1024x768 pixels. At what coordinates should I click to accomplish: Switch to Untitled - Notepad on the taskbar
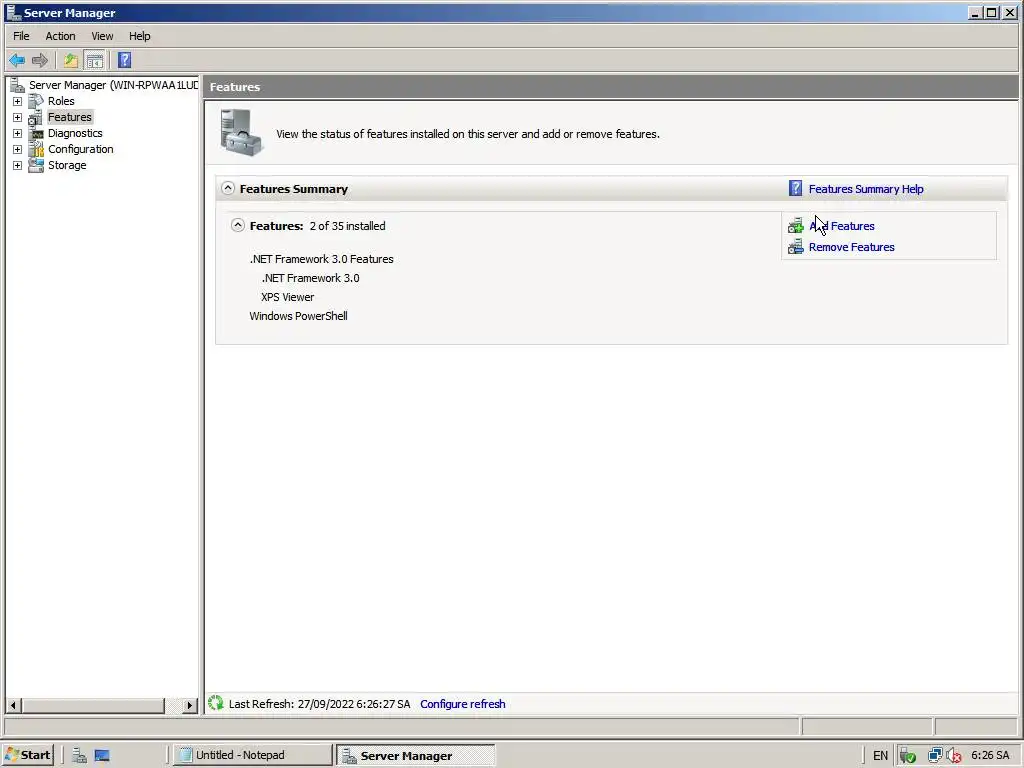[x=253, y=755]
